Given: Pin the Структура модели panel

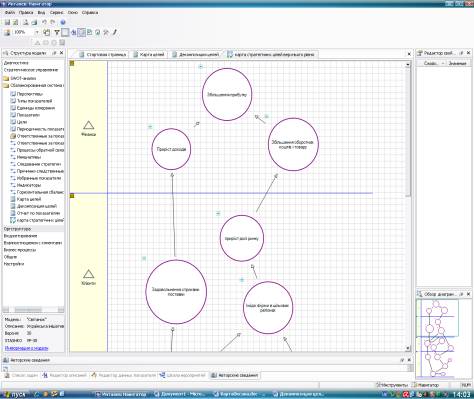Looking at the screenshot, I should [55, 53].
